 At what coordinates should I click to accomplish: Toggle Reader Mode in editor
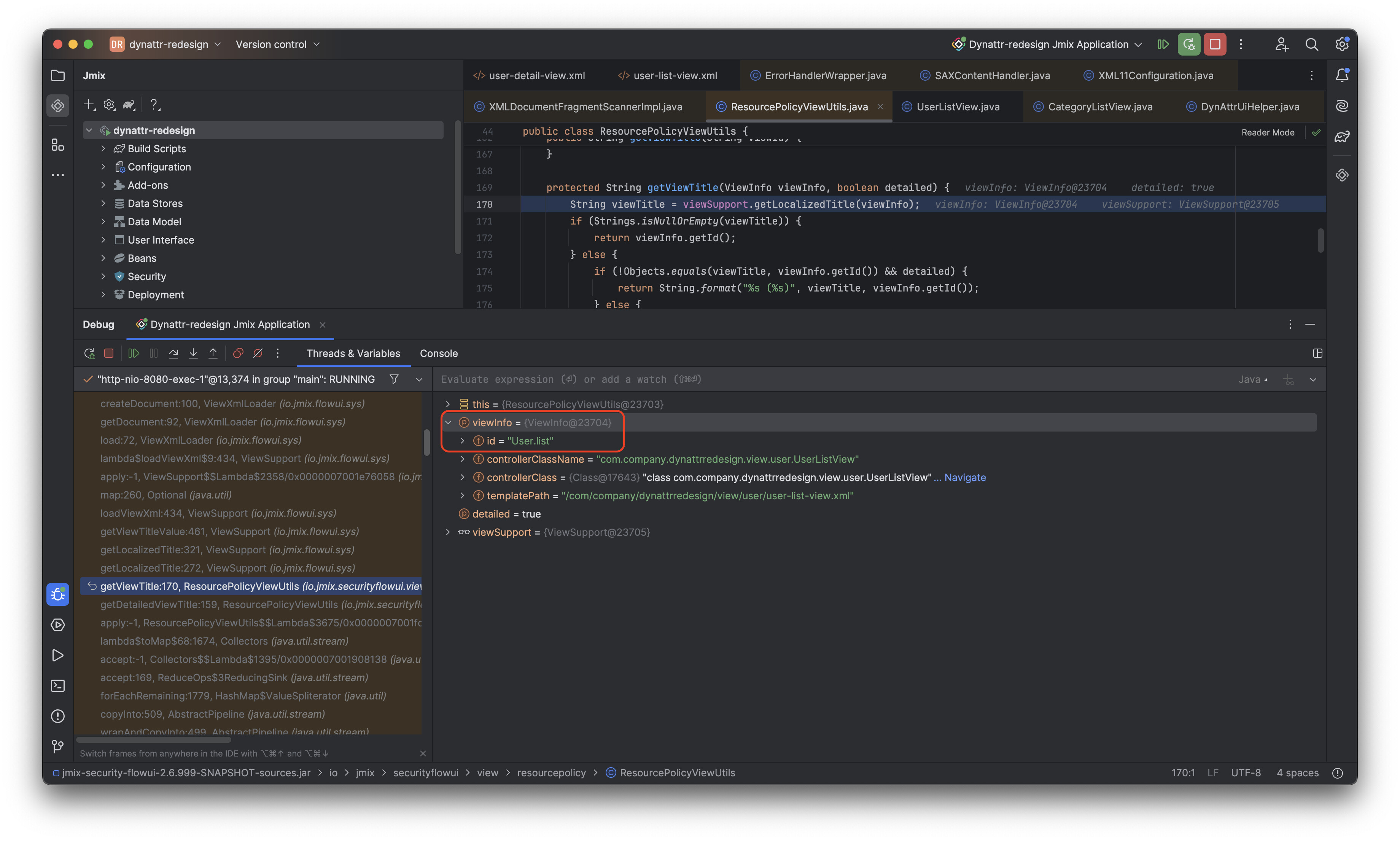click(1268, 132)
